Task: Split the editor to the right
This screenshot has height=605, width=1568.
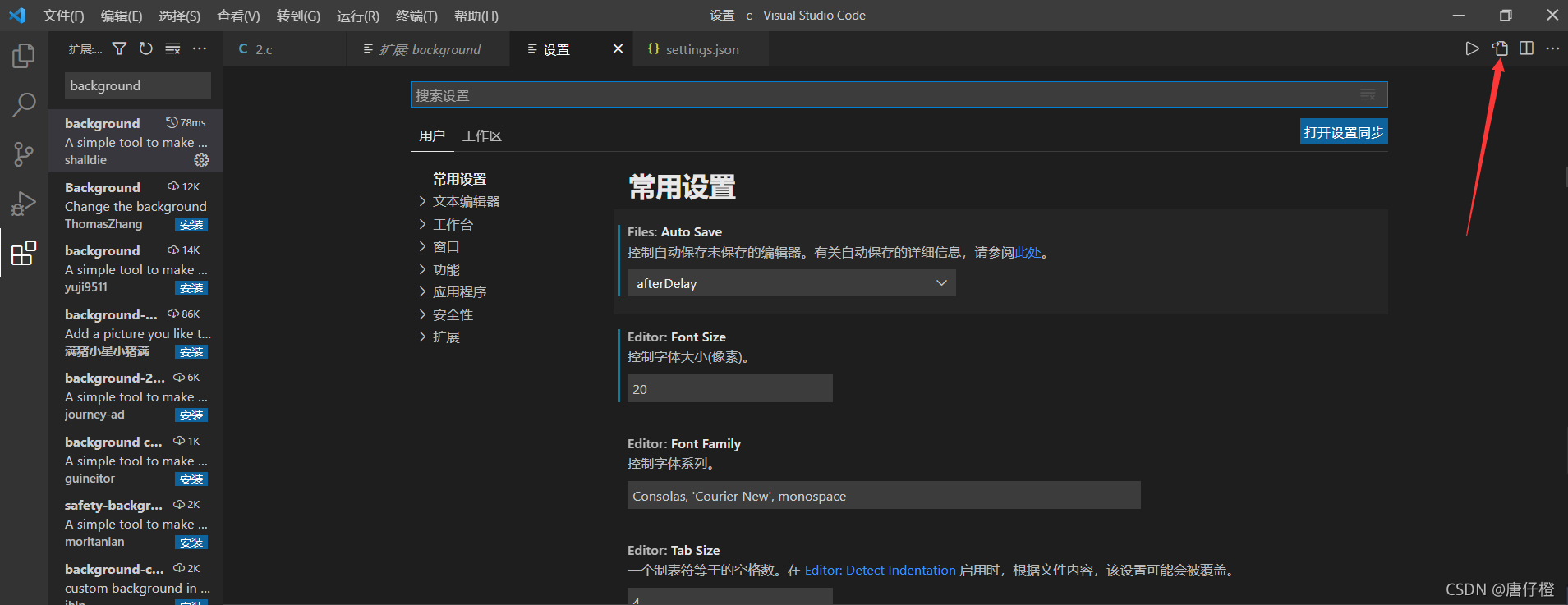Action: [1526, 48]
